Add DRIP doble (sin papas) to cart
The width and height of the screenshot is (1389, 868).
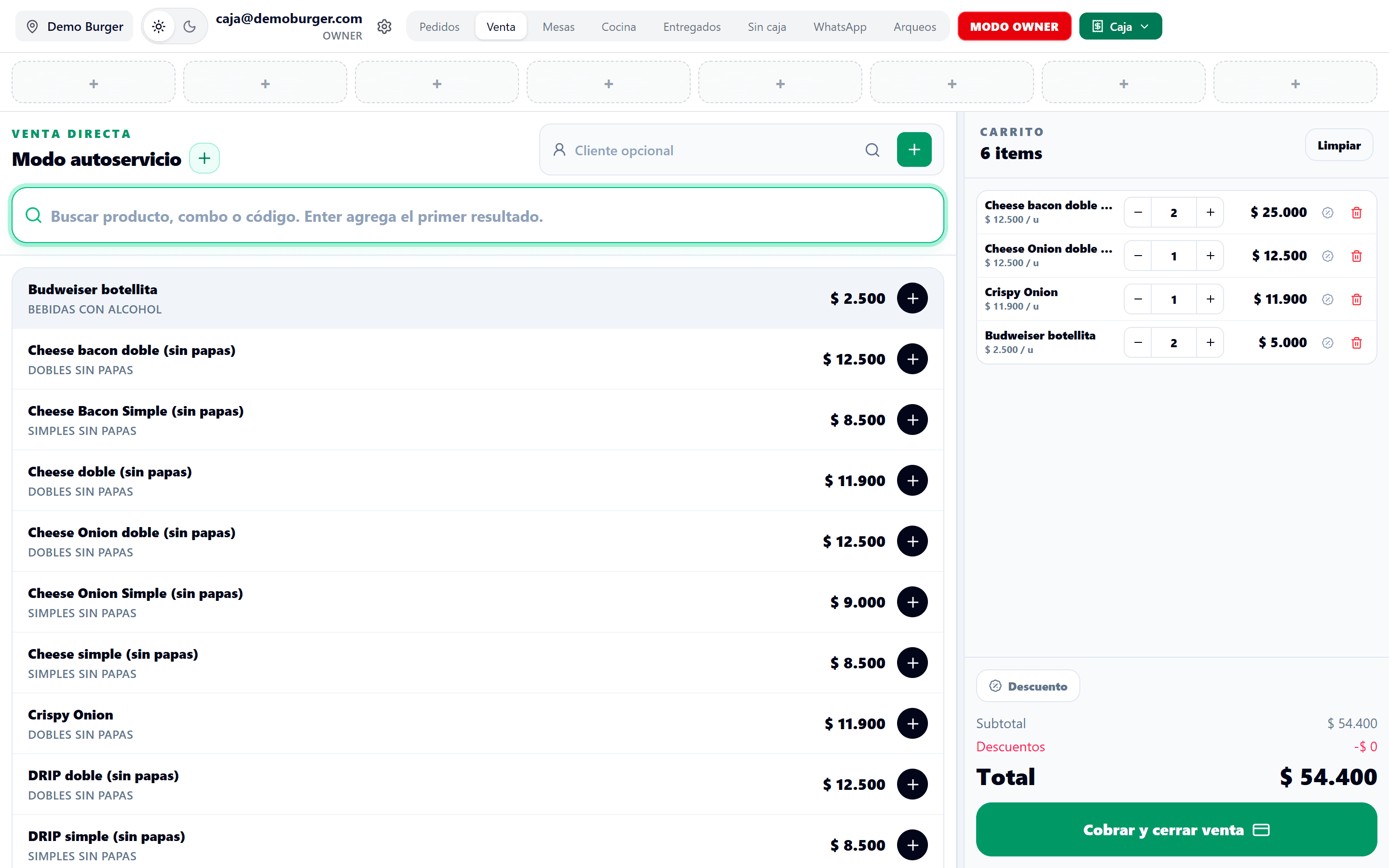[912, 784]
